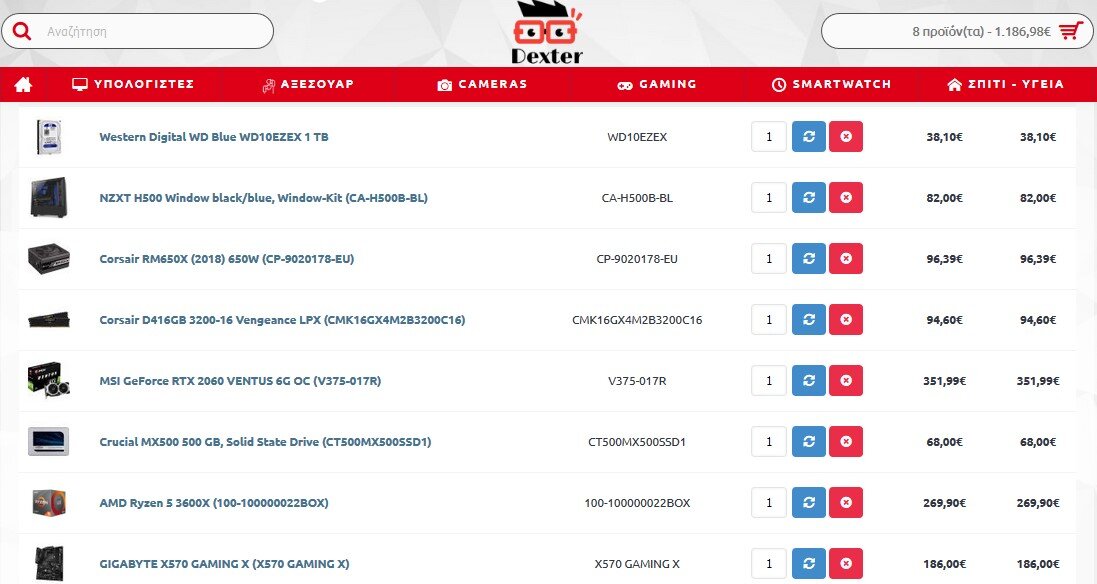
Task: Click the Corsair RM650X power supply thumbnail
Action: coord(49,259)
